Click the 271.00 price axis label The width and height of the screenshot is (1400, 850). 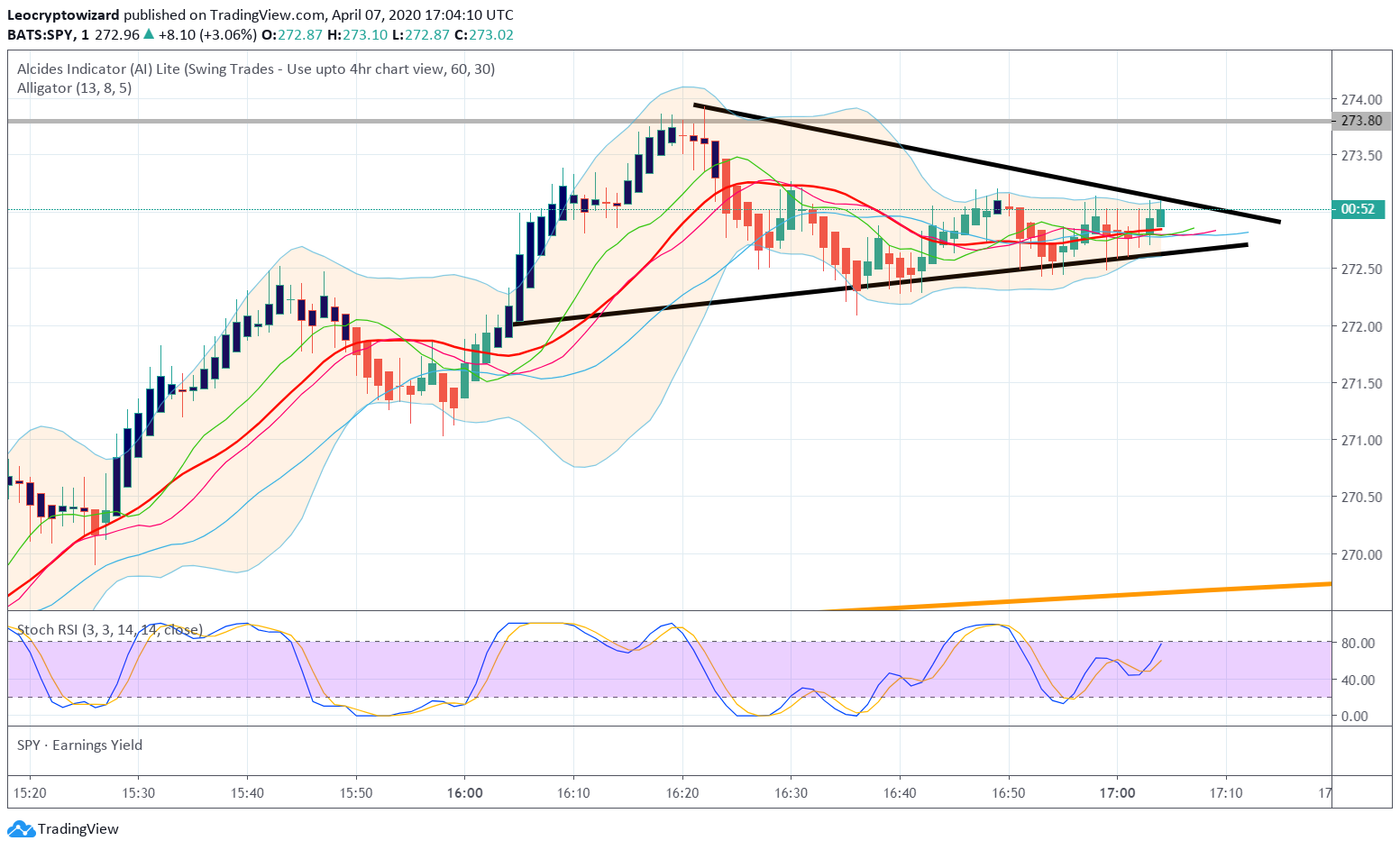(1361, 440)
